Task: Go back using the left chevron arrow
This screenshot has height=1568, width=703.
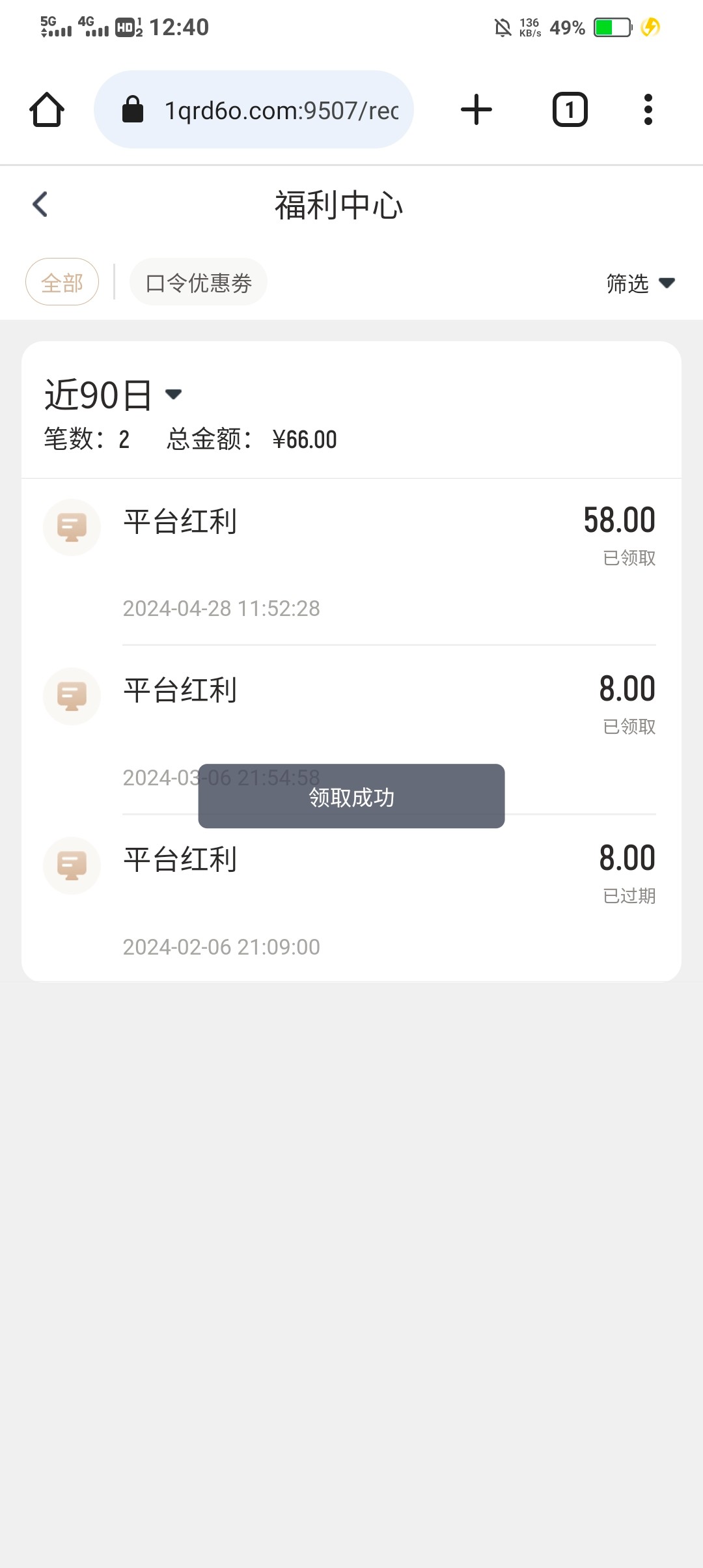Action: pos(40,204)
